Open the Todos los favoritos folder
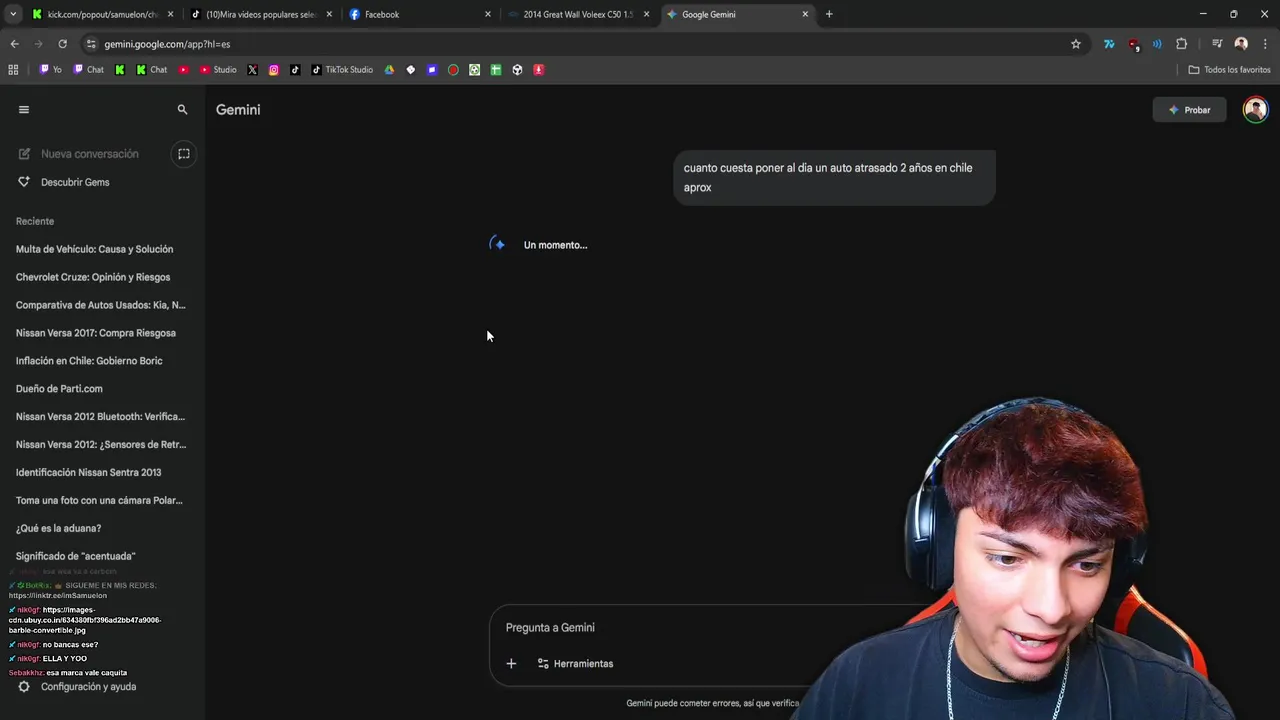Image resolution: width=1280 pixels, height=720 pixels. [x=1229, y=70]
